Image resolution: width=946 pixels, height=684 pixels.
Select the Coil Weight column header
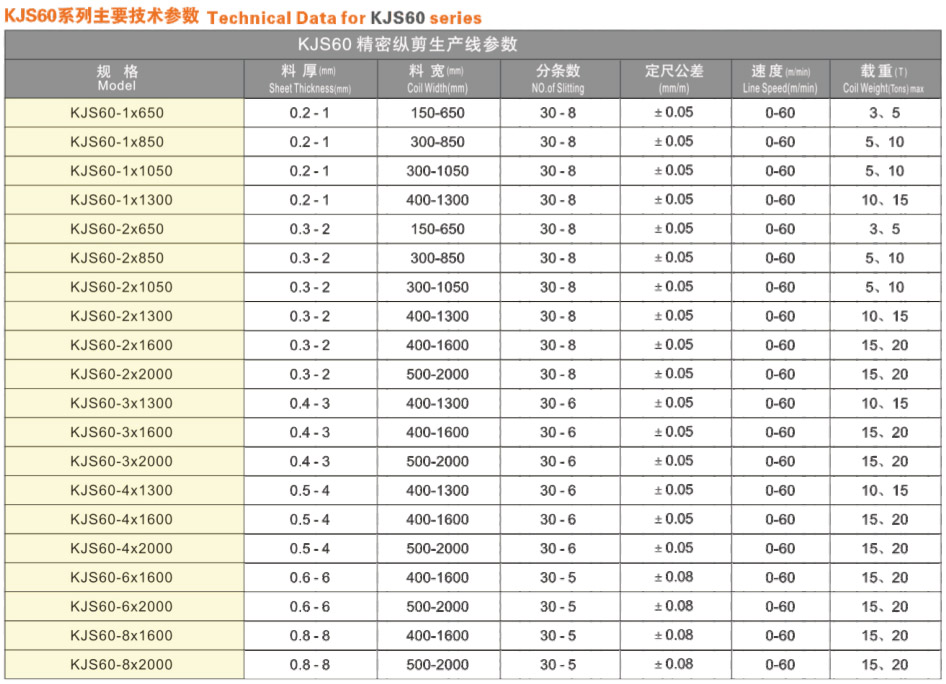pos(884,79)
